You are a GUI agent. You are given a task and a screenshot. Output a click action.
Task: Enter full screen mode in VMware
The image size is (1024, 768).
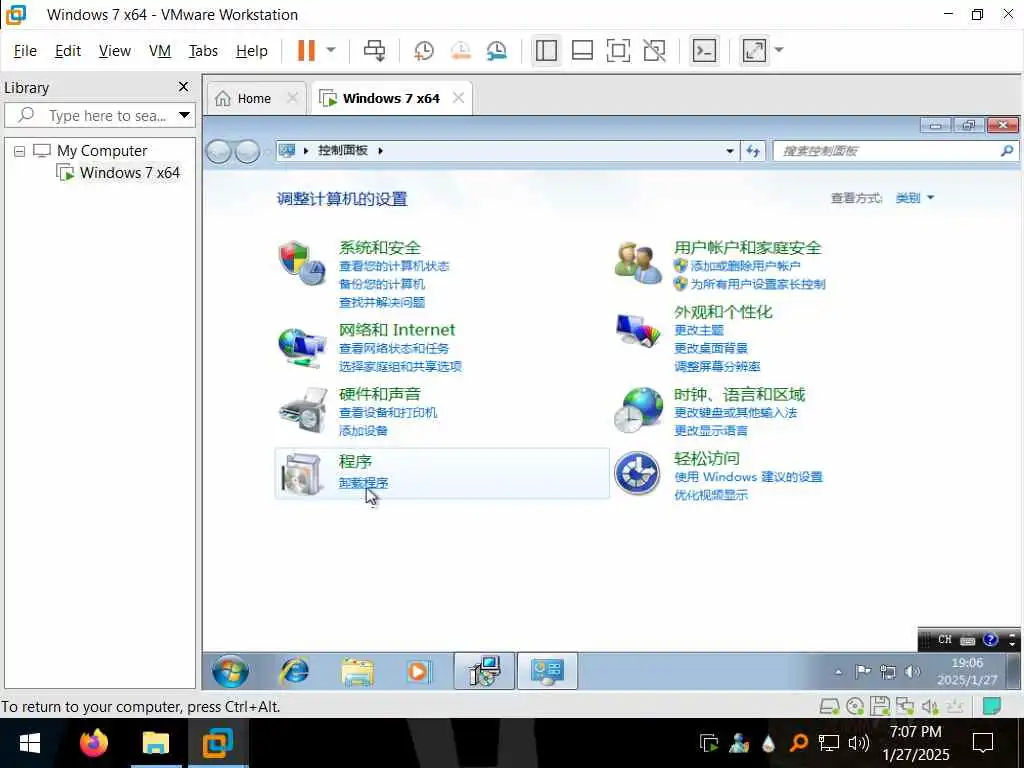(618, 50)
